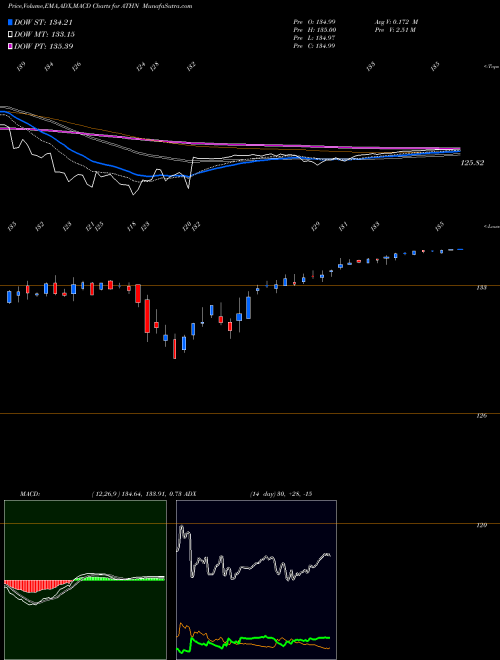This screenshot has width=500, height=660.
Task: Click the 'Pre C: 134.99' value
Action: point(314,46)
